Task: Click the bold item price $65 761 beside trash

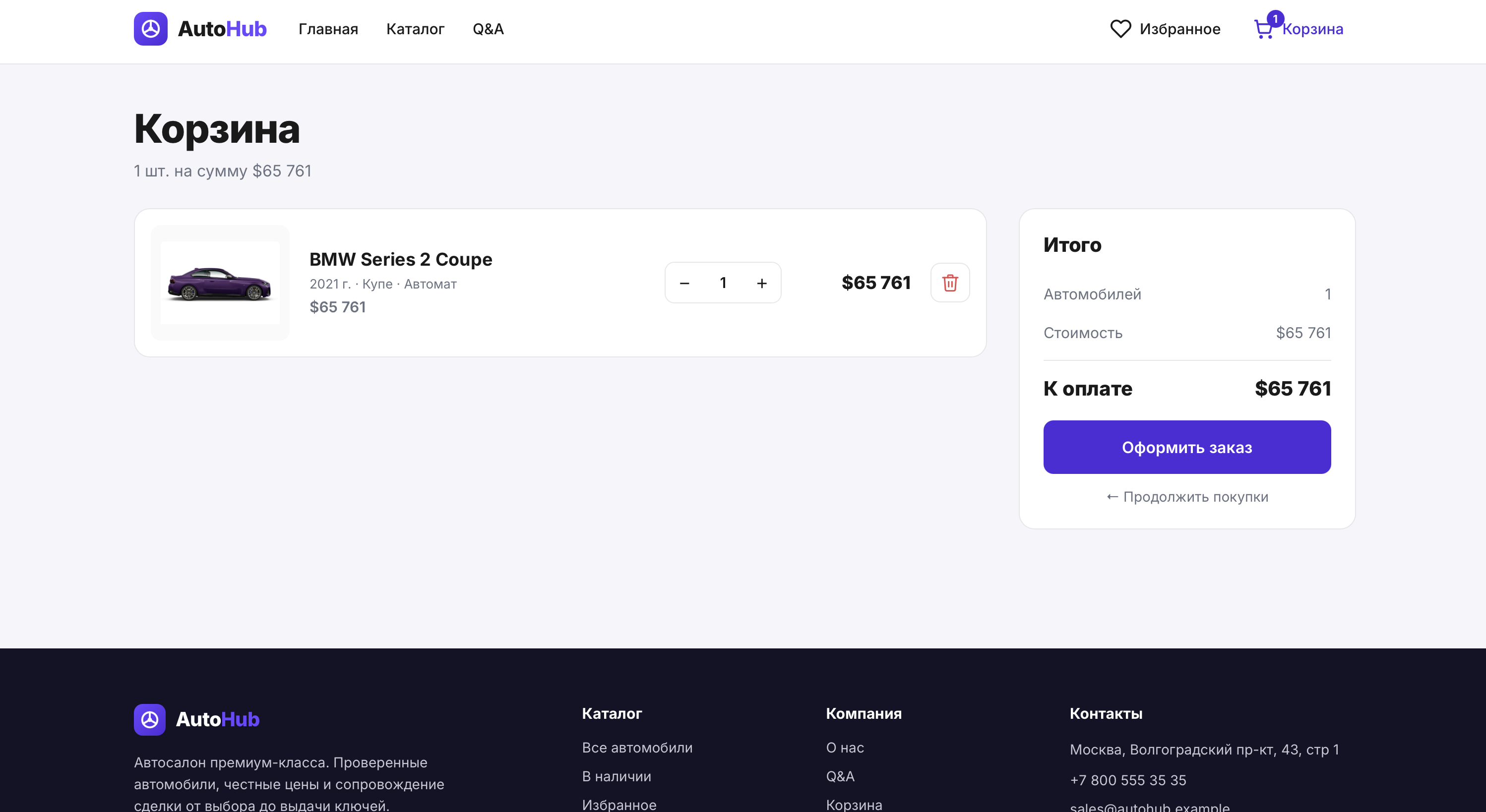Action: 876,283
